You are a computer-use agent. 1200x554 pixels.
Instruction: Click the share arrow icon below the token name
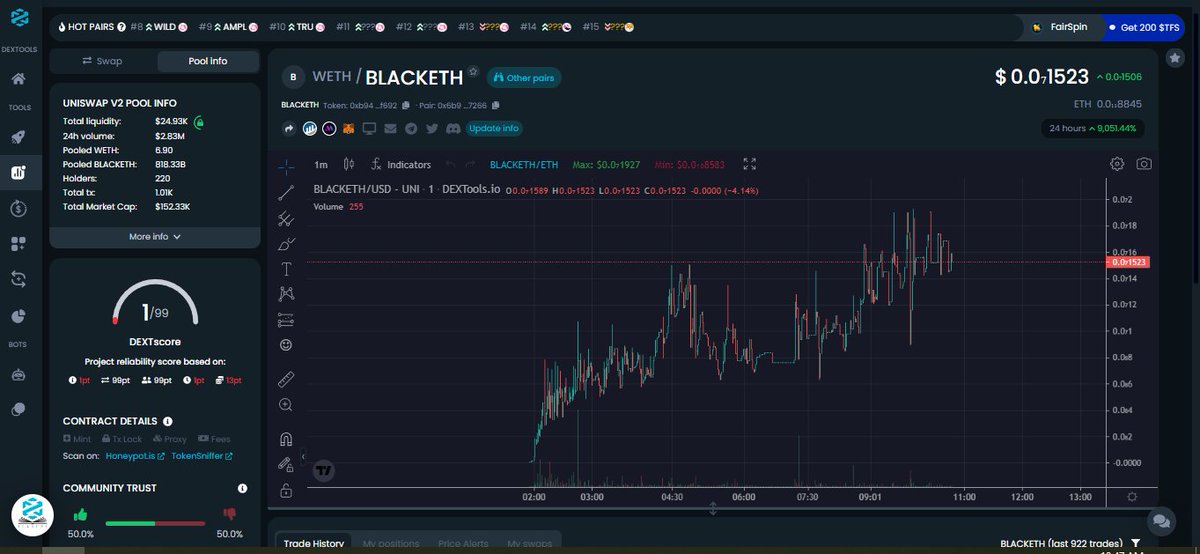coord(290,128)
